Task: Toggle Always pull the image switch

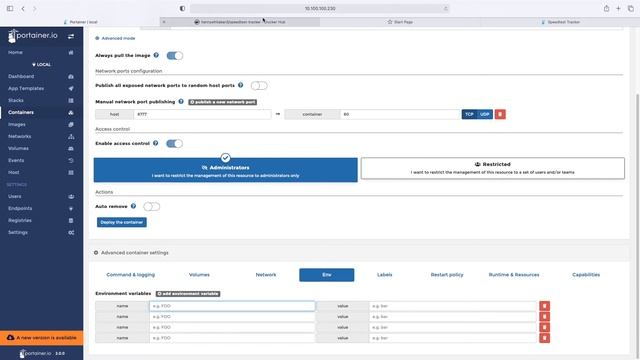Action: (175, 56)
